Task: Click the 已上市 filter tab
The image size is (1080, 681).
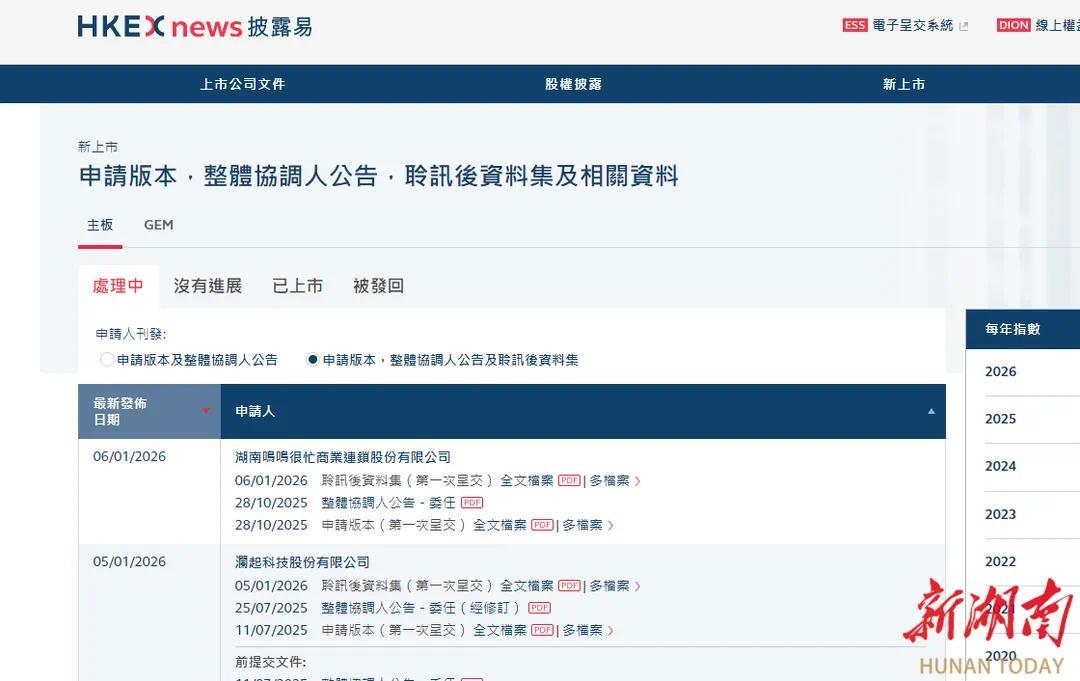Action: coord(297,285)
